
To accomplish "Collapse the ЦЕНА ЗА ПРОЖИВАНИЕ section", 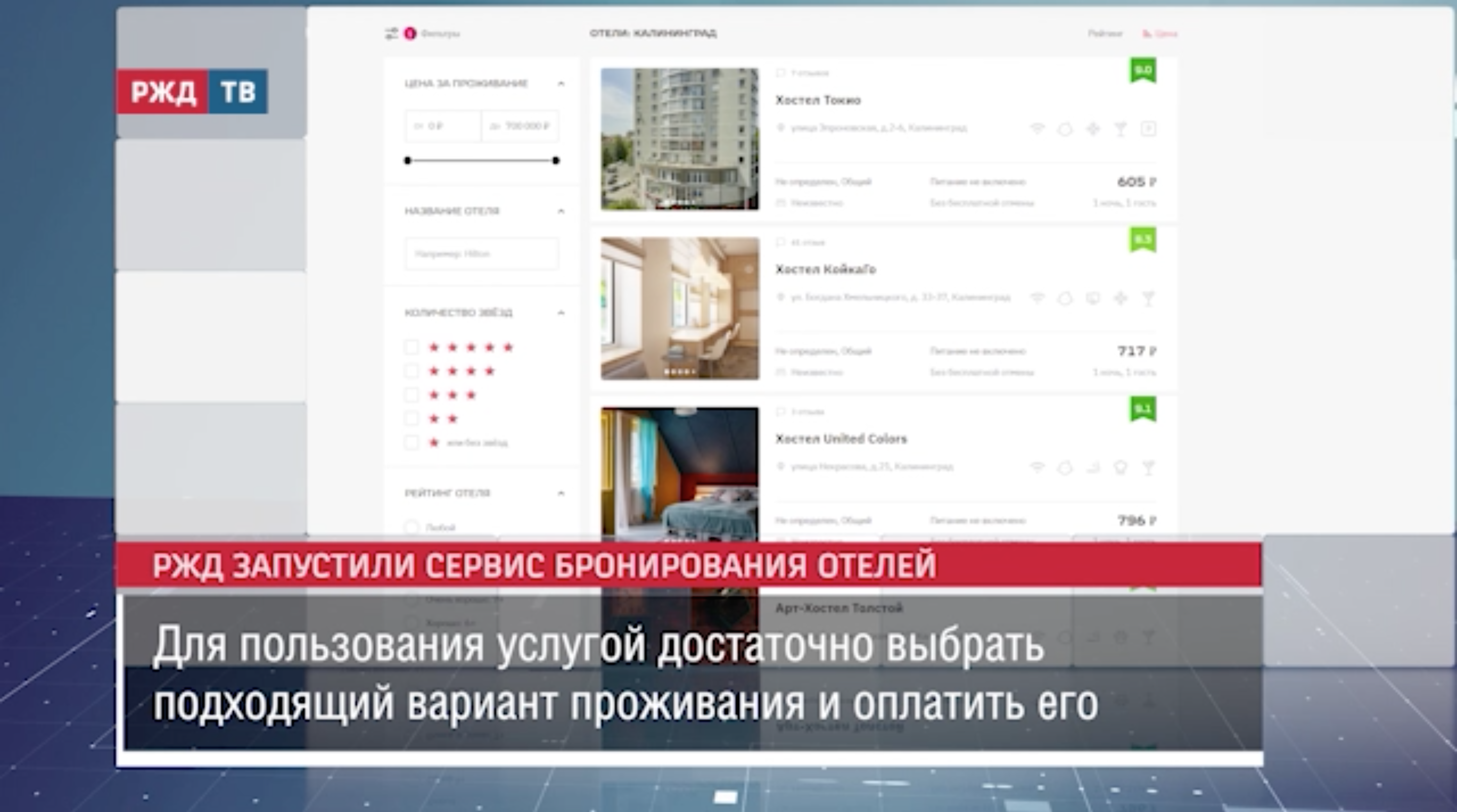I will [x=561, y=83].
